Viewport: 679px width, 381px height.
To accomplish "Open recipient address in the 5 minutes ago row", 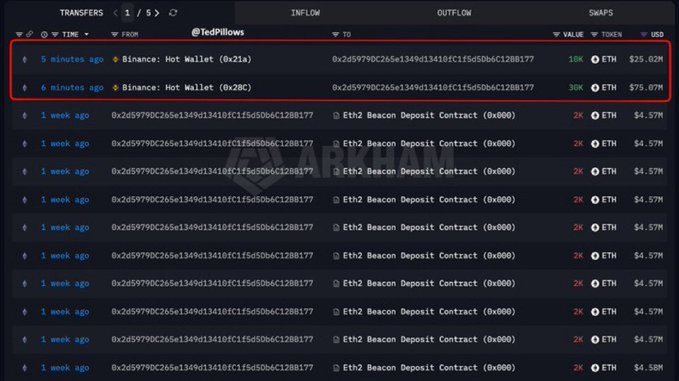I will pos(433,59).
